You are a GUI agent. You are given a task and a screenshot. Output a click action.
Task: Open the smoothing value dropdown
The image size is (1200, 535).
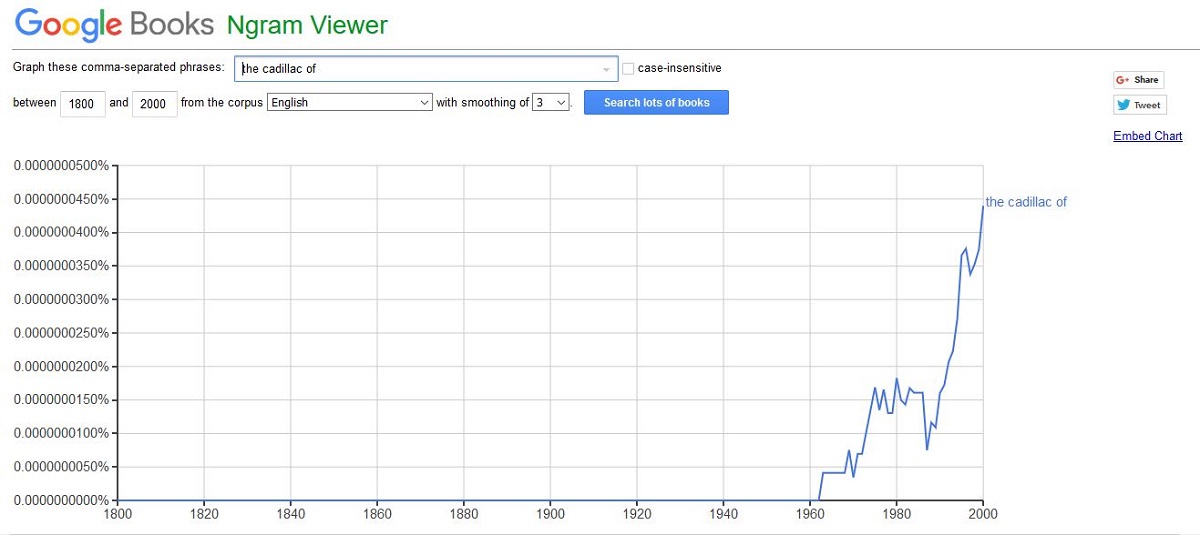[x=550, y=102]
